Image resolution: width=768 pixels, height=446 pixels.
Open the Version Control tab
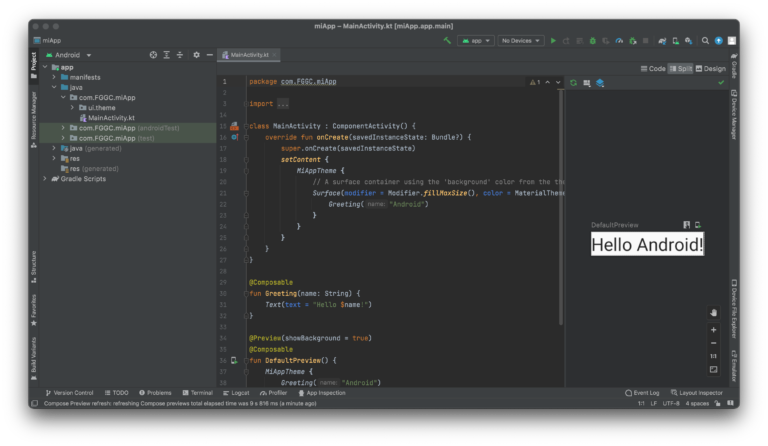[69, 393]
